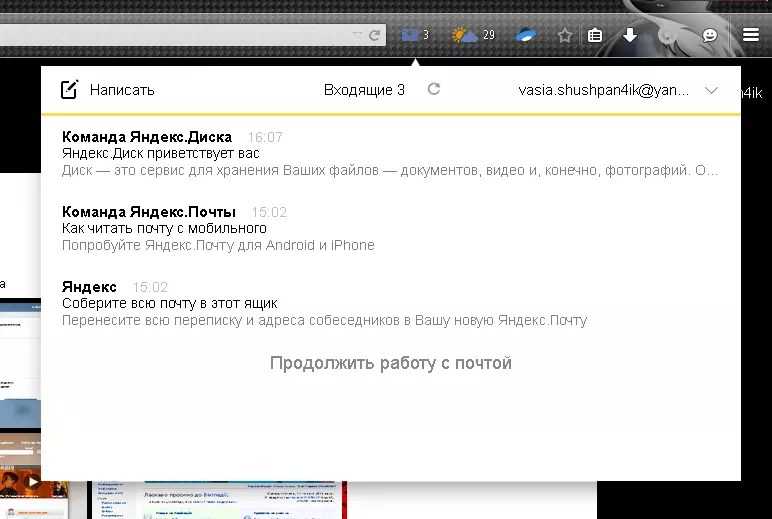Viewport: 772px width, 519px height.
Task: Open message from Команда Яндекс.Почты
Action: (149, 212)
